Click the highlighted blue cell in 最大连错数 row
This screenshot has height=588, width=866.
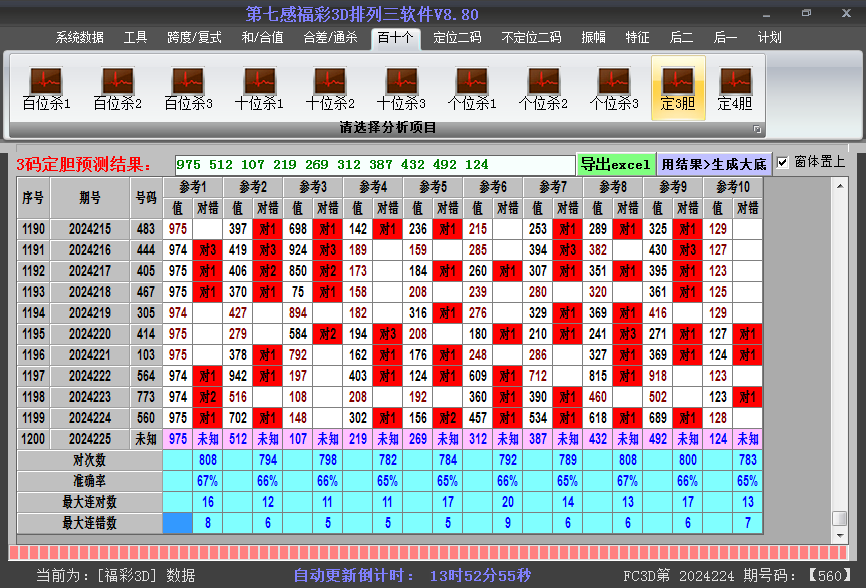[x=177, y=523]
